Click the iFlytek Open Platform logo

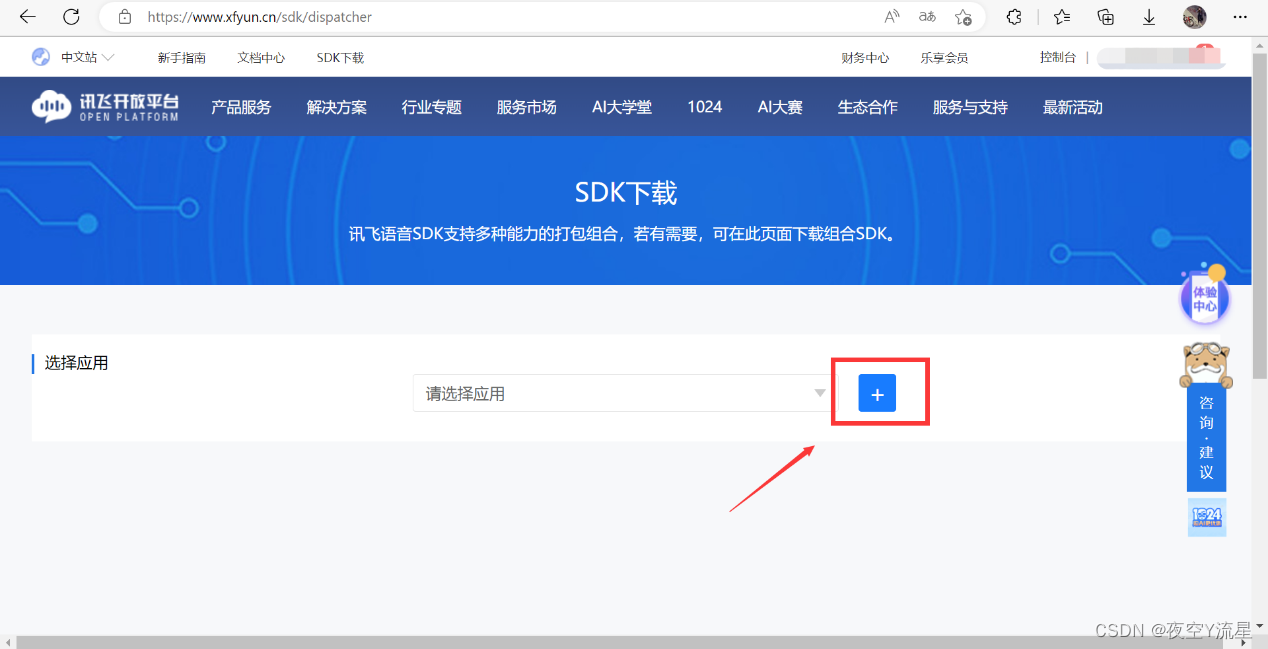[105, 107]
